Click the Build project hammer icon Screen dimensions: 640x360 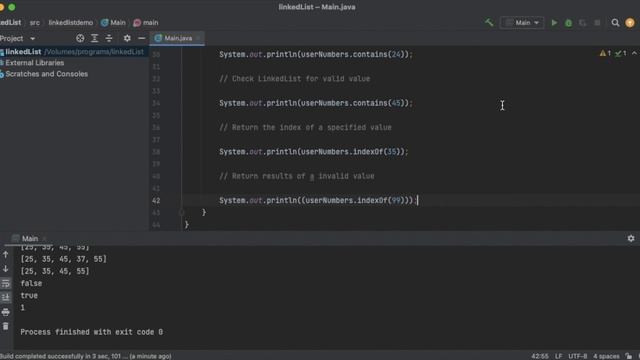(x=489, y=22)
